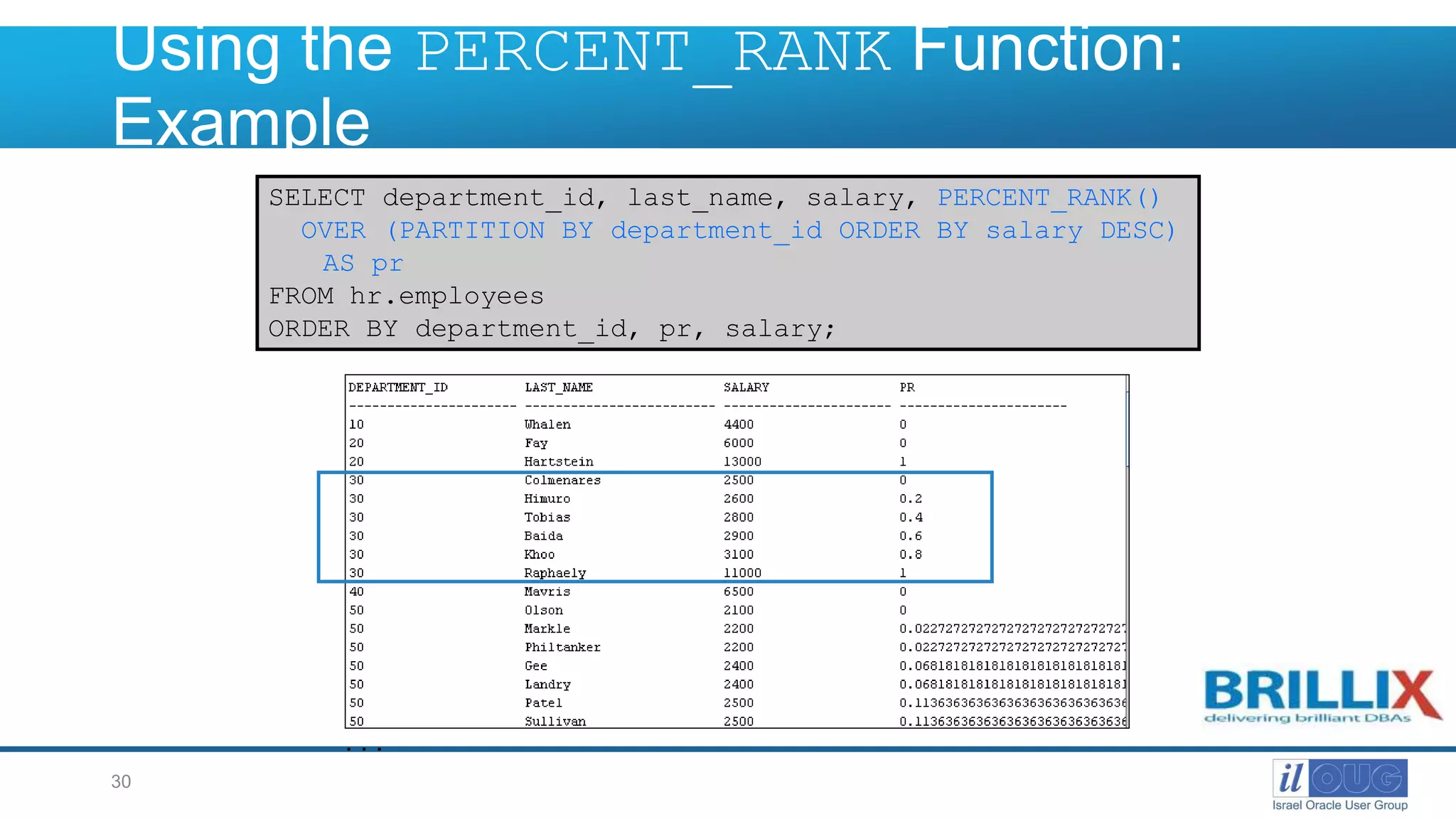The image size is (1456, 819).
Task: Click the Patel row name
Action: tap(544, 702)
